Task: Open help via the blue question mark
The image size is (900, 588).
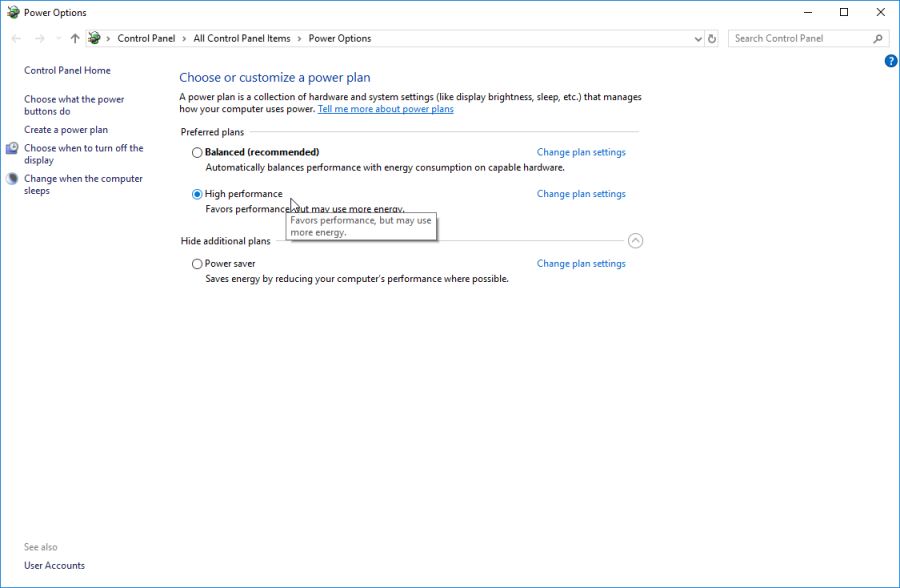Action: (x=891, y=61)
